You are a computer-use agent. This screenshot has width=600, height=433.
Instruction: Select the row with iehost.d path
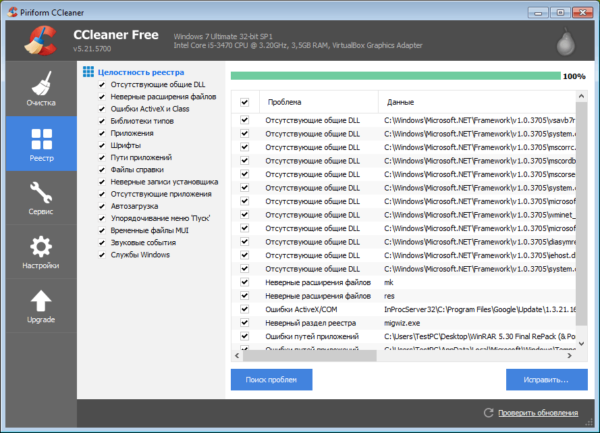coord(403,255)
